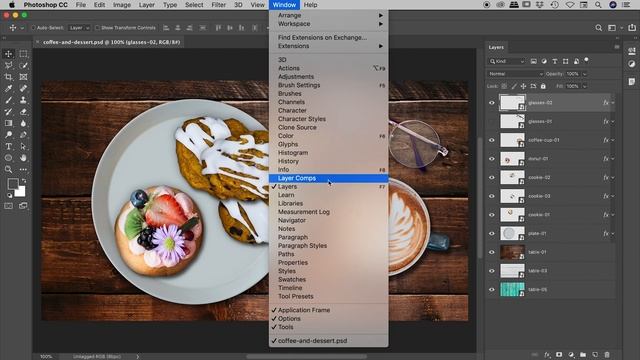640x360 pixels.
Task: Click the search icon in options bar
Action: click(598, 28)
